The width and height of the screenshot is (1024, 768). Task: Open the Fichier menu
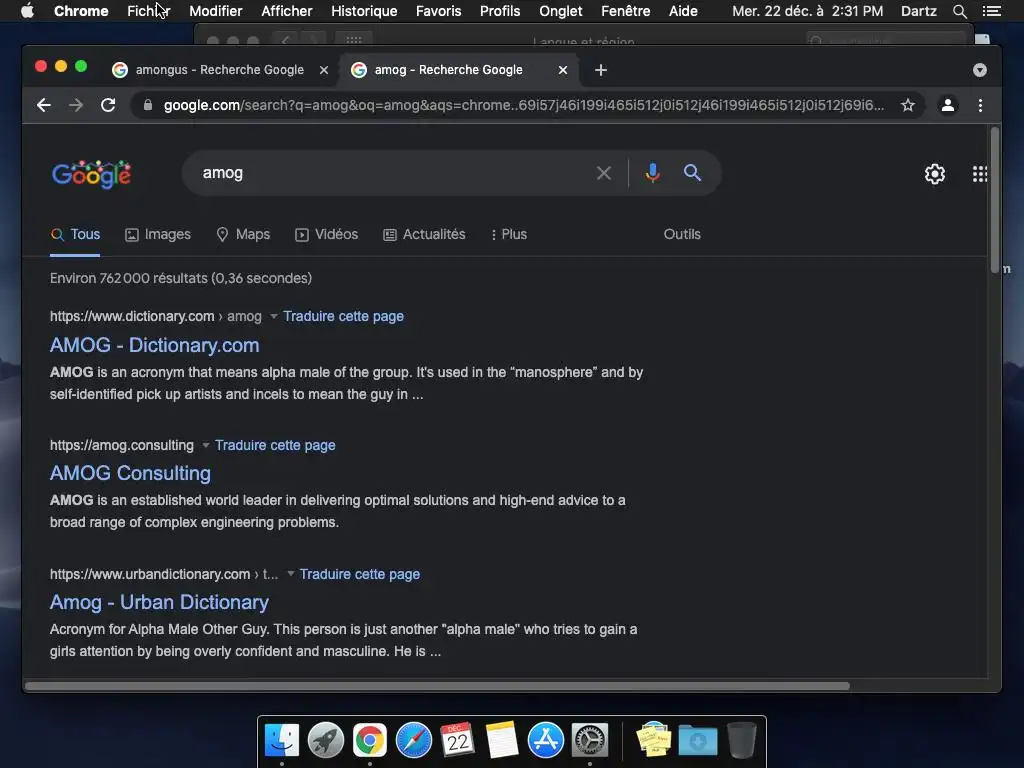point(149,11)
